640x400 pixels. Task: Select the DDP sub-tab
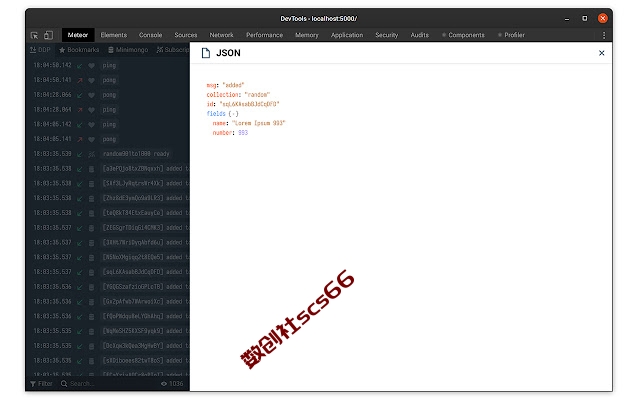click(40, 50)
